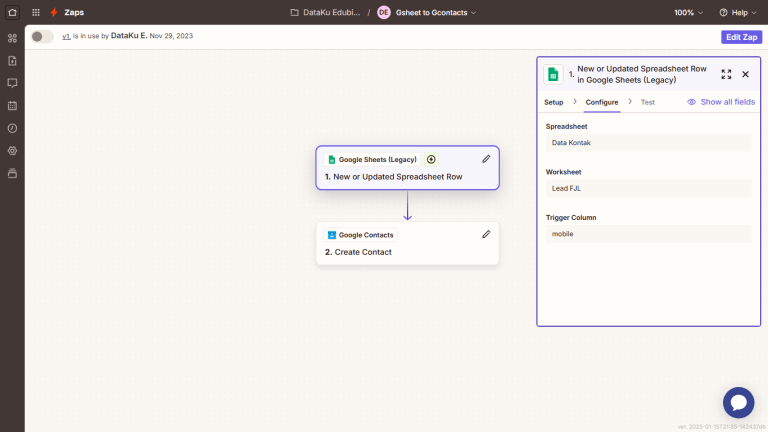Click the Google Contacts step icon

click(332, 235)
